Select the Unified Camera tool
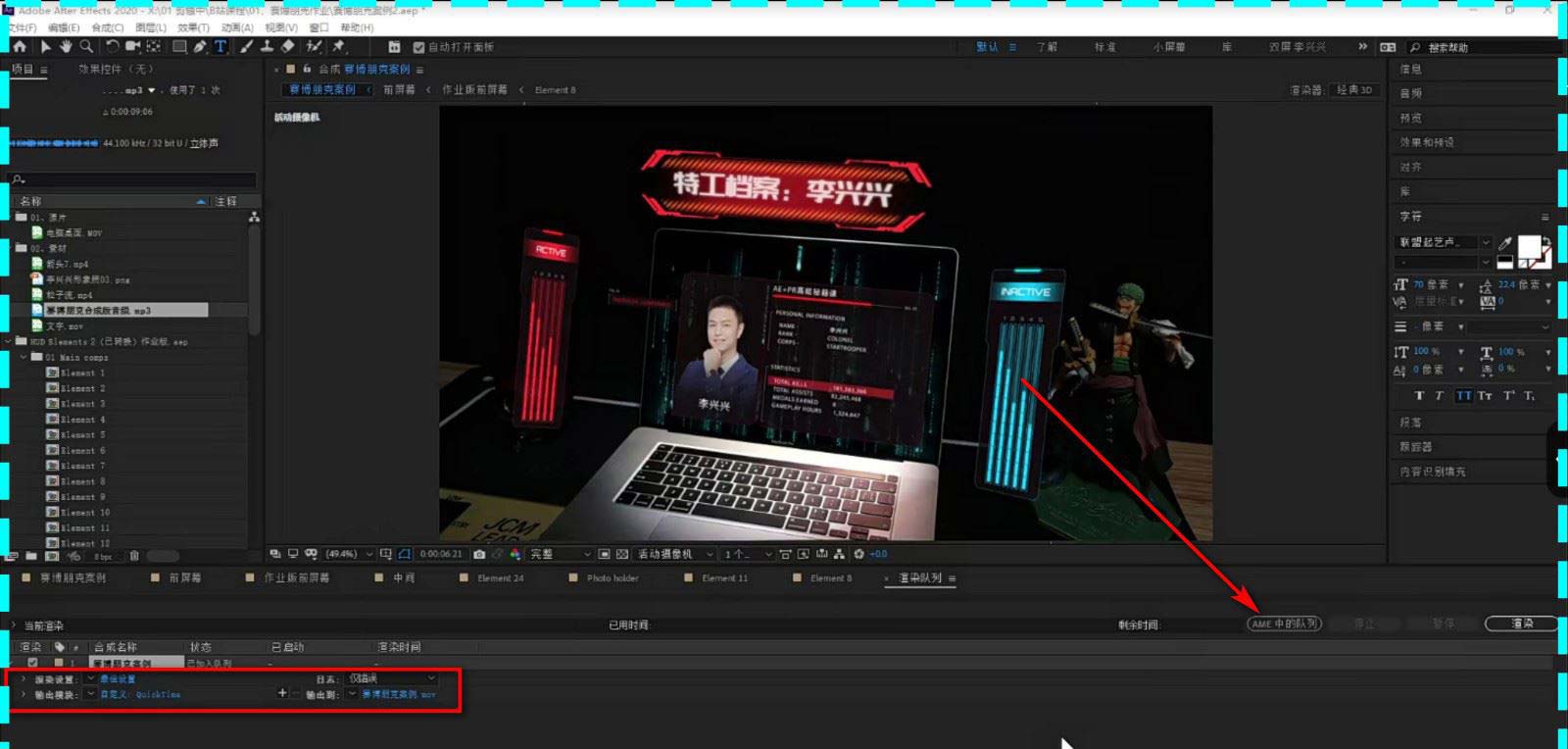Image resolution: width=1568 pixels, height=749 pixels. [x=132, y=46]
